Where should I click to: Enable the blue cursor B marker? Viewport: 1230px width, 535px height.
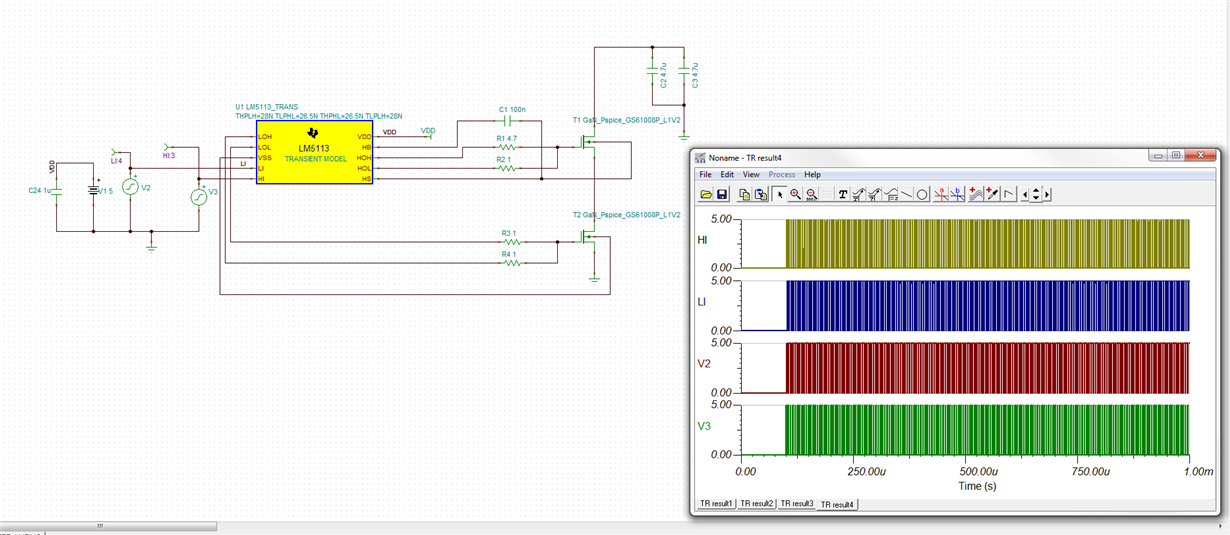pyautogui.click(x=958, y=194)
